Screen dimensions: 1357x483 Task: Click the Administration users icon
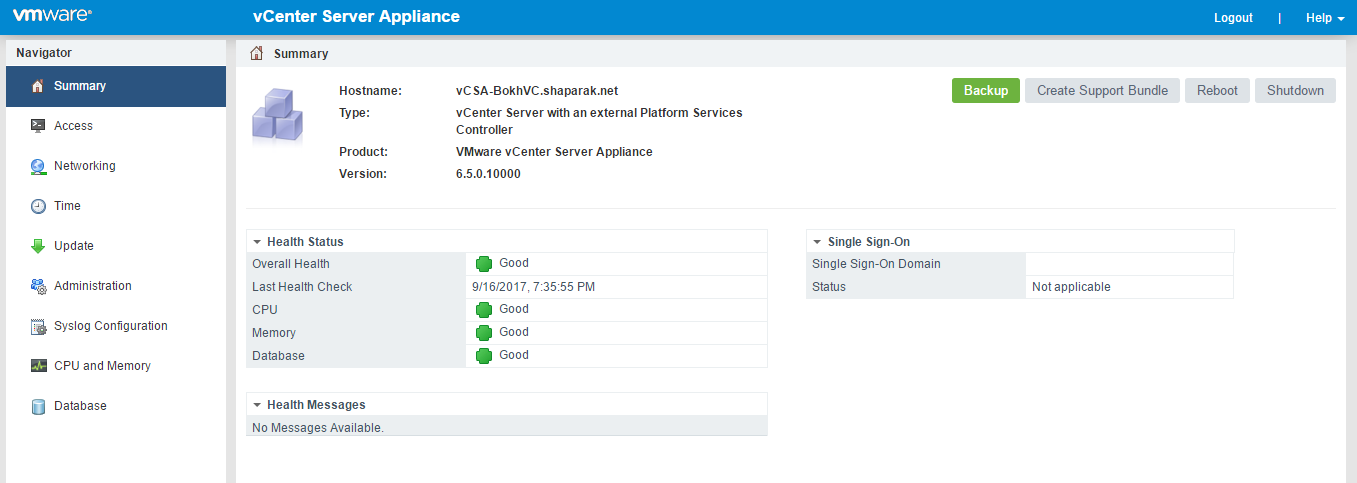[38, 286]
